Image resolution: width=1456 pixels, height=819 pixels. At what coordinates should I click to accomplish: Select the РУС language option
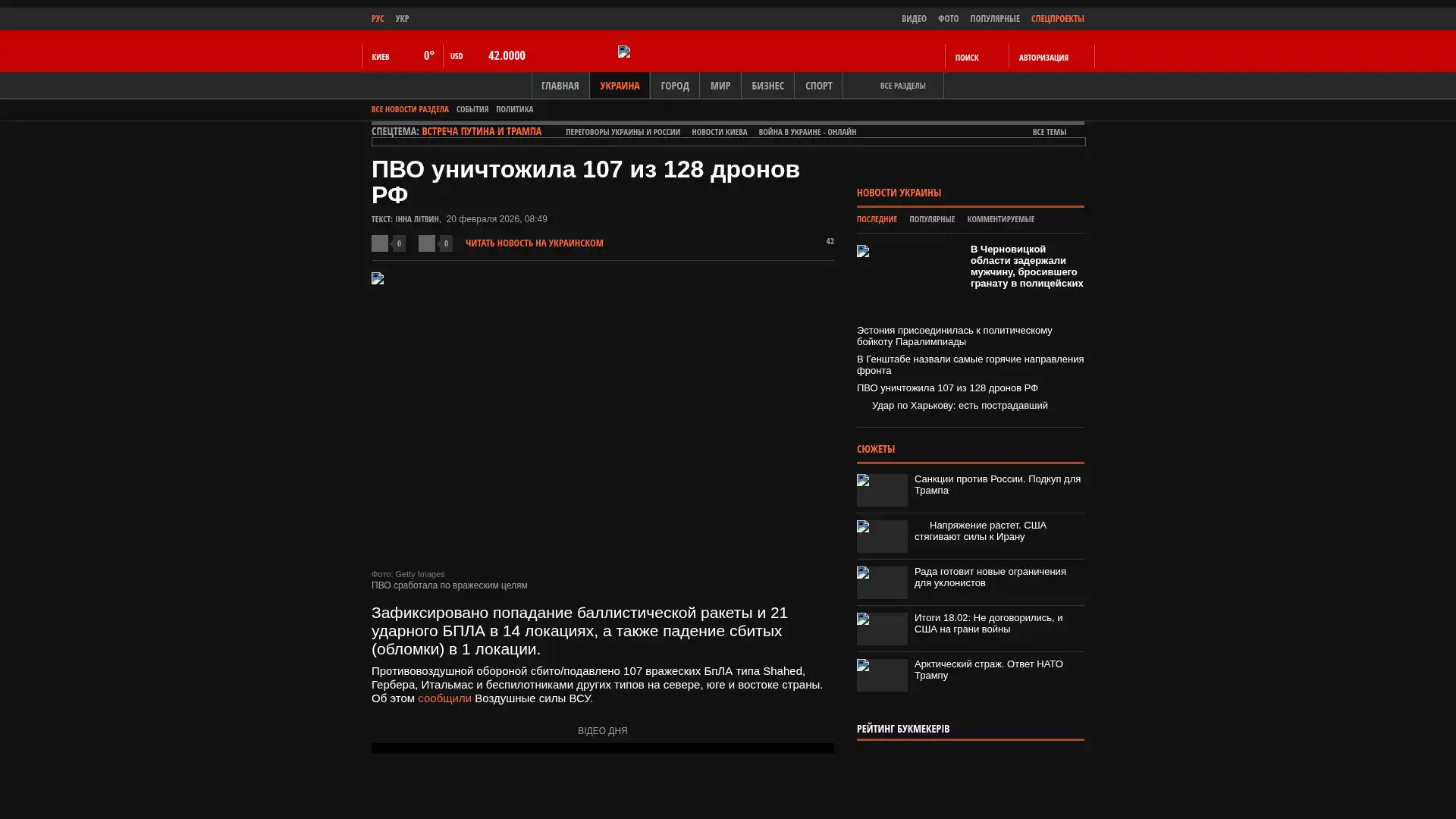point(378,18)
